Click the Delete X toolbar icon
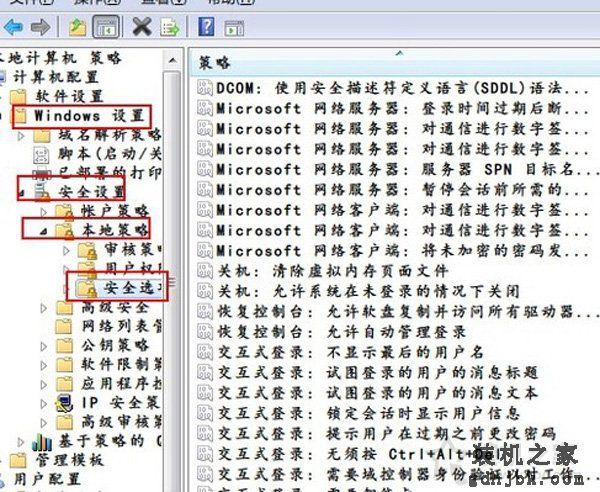600x492 pixels. pyautogui.click(x=142, y=27)
